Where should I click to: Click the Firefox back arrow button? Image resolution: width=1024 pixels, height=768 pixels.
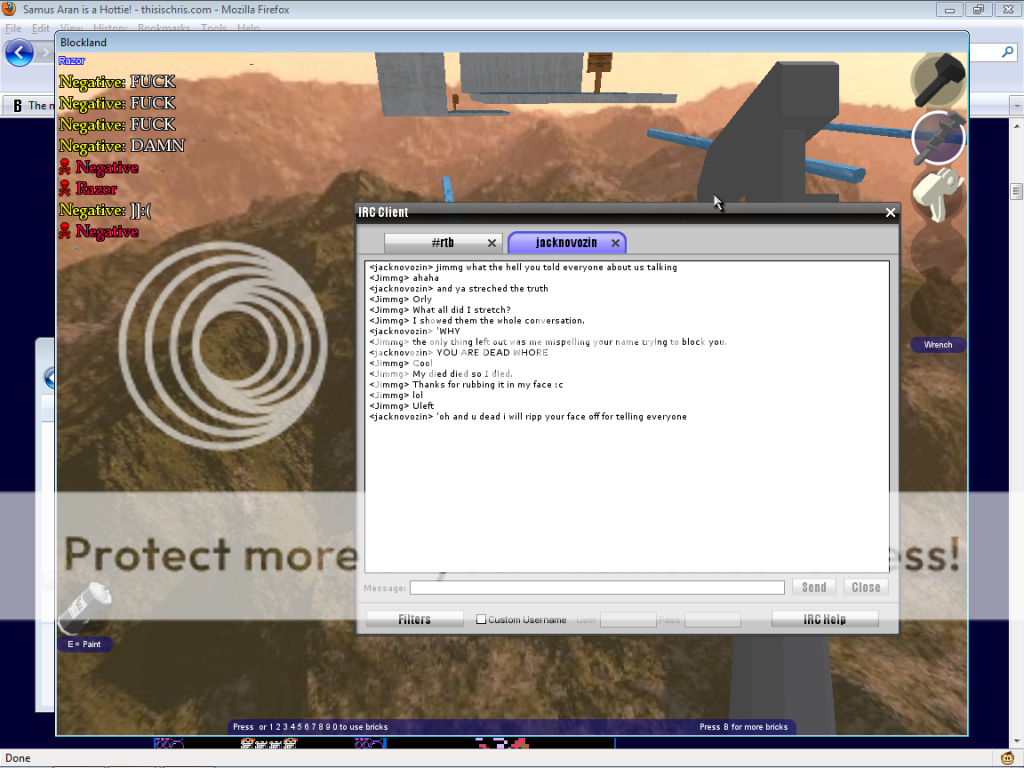19,52
